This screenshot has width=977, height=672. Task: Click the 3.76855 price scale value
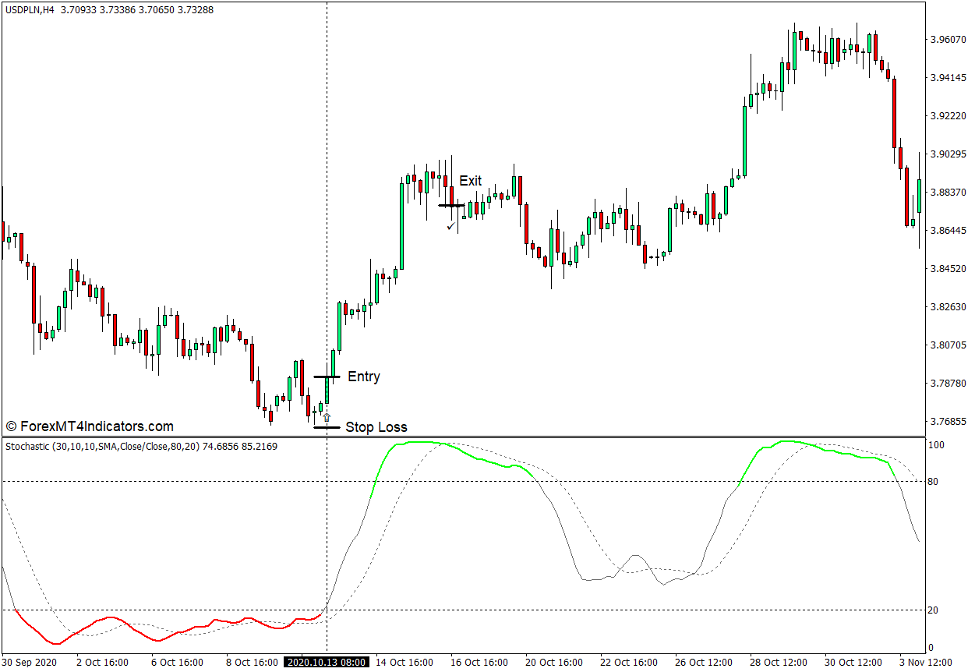(x=947, y=423)
